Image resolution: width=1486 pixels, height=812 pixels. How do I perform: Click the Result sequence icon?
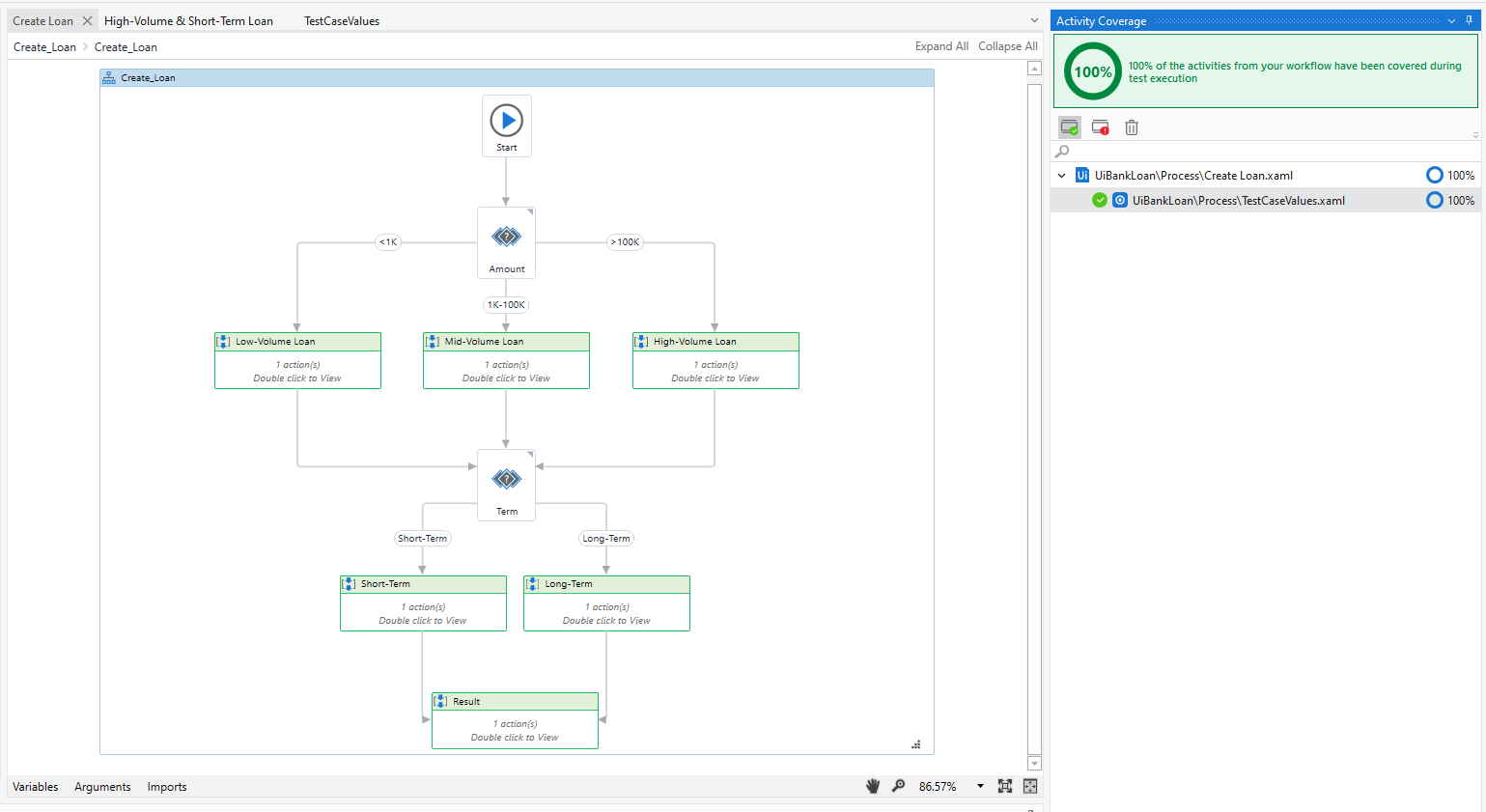click(x=440, y=702)
